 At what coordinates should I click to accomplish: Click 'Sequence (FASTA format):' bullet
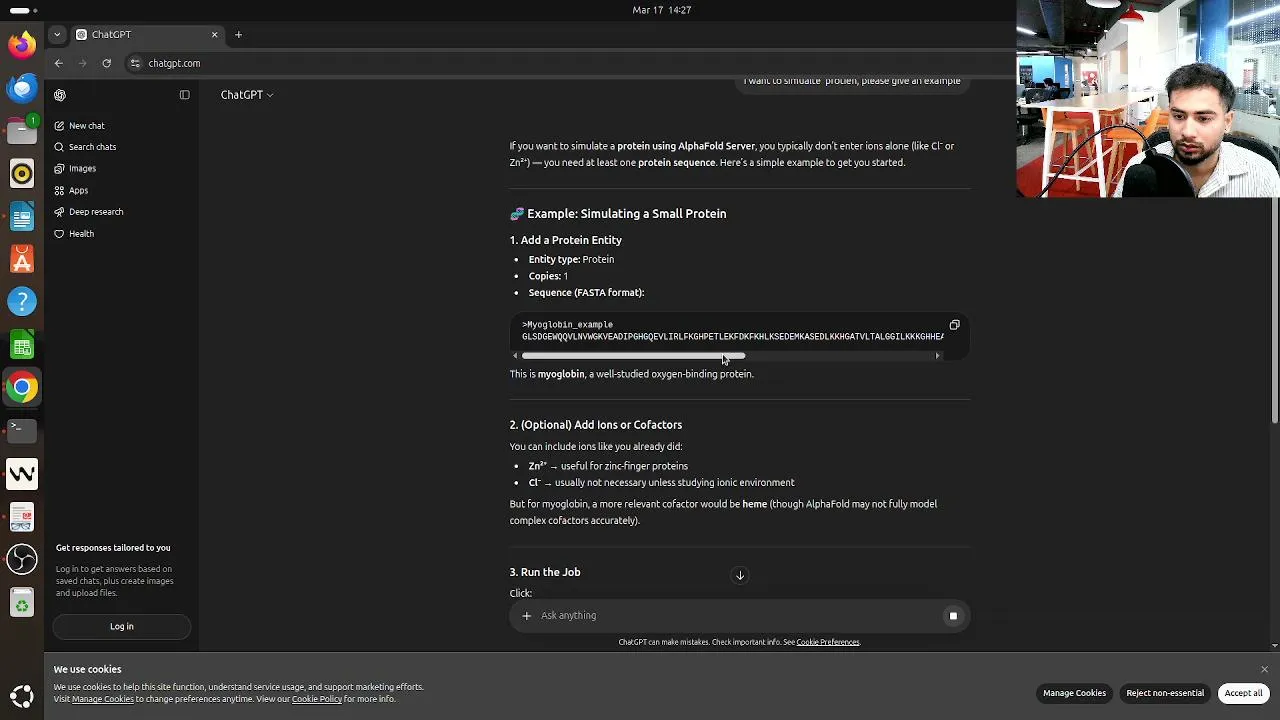(586, 293)
